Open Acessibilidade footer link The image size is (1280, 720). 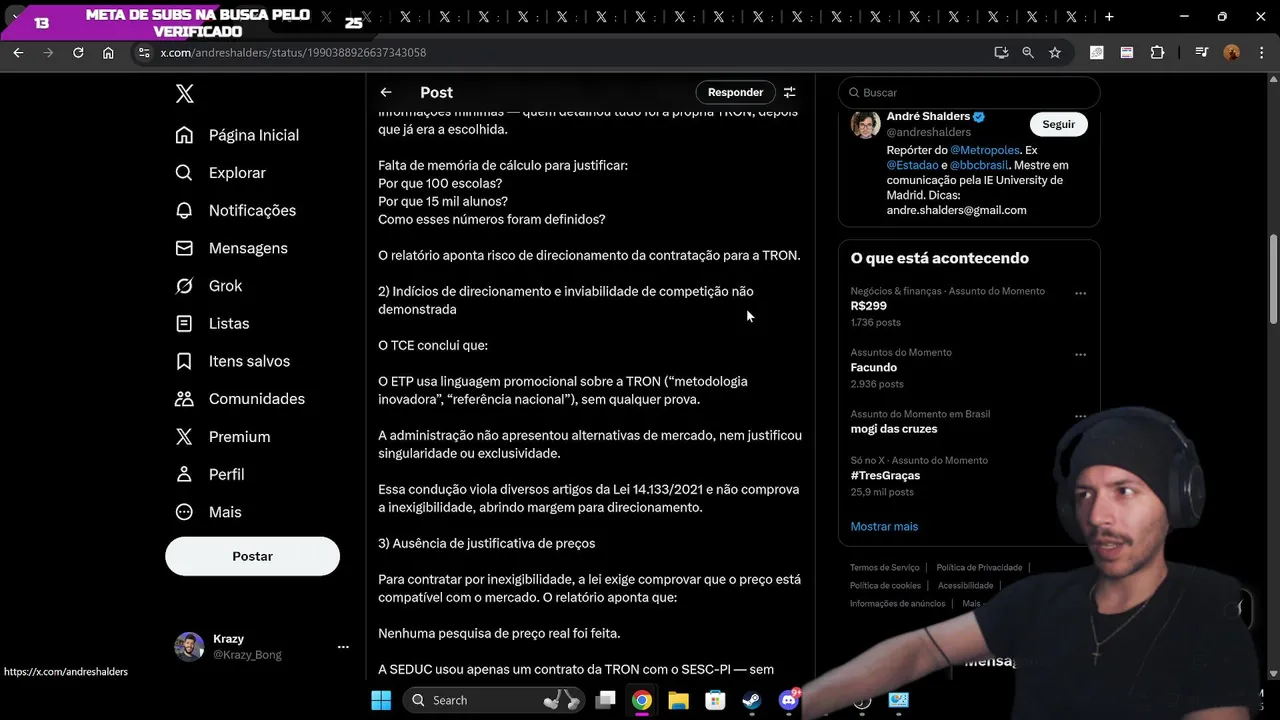click(x=965, y=586)
